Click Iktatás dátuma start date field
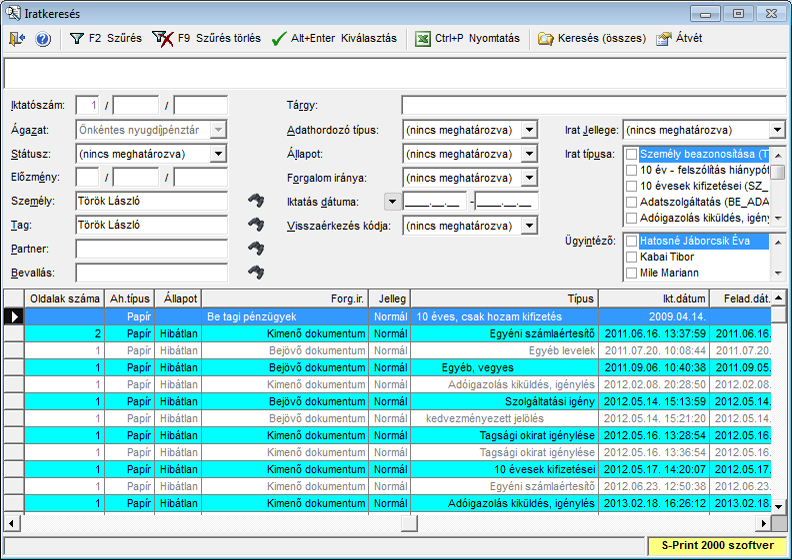 pyautogui.click(x=435, y=202)
